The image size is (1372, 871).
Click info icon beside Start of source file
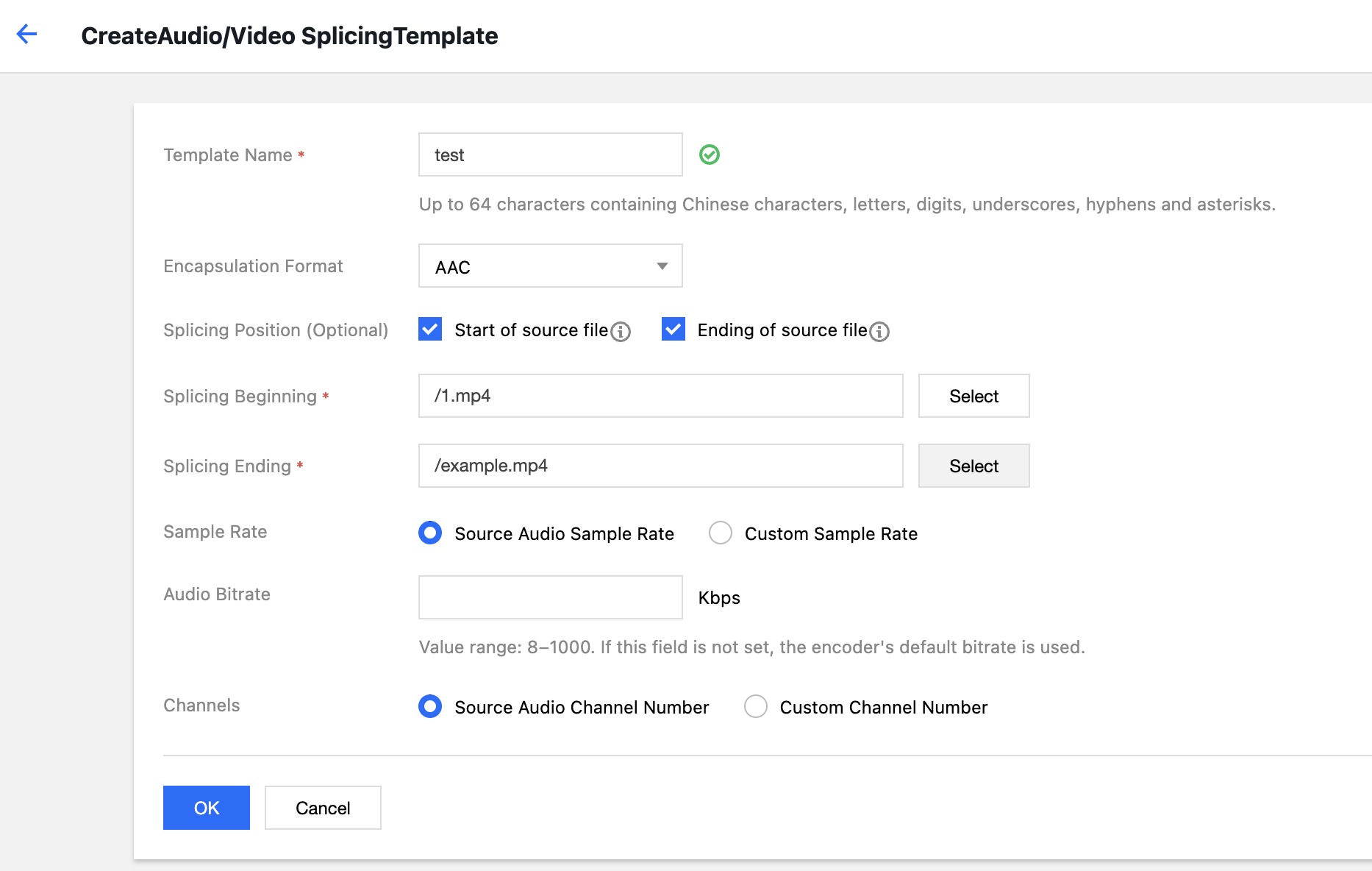(621, 332)
